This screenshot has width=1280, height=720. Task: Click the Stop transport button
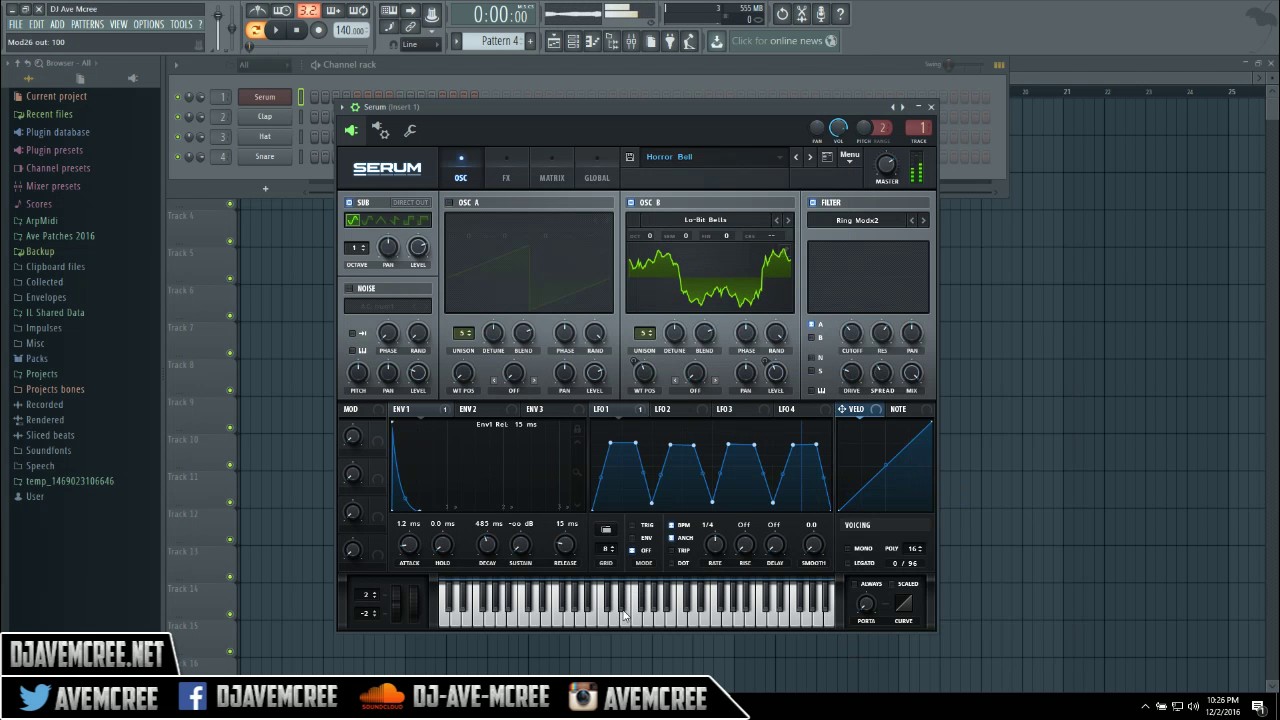pos(297,30)
